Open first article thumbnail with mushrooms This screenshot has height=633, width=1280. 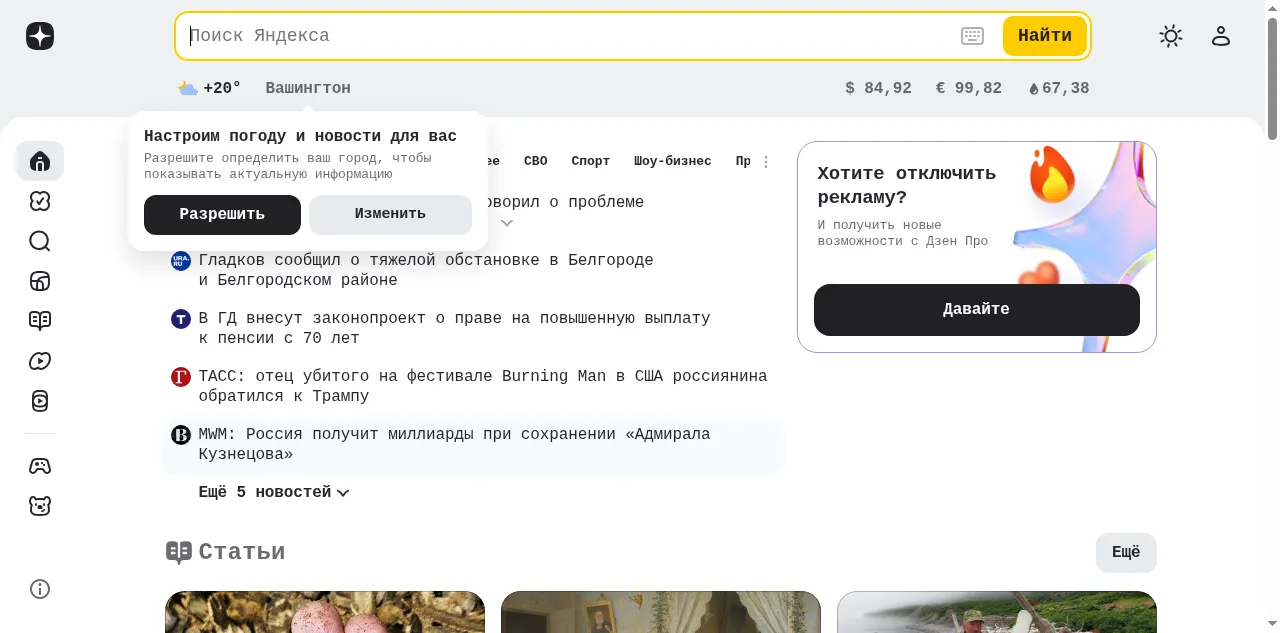(325, 612)
